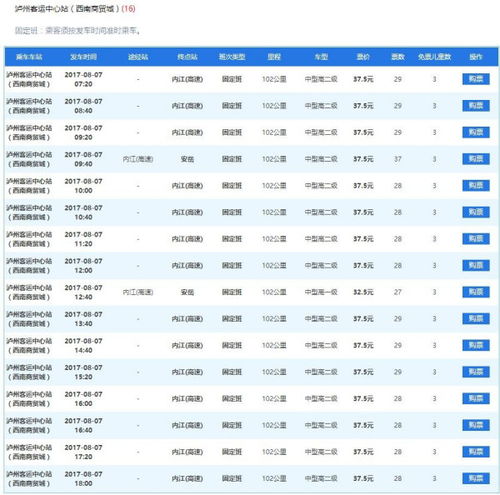Buy ticket for the 09:40 departure
This screenshot has height=495, width=500.
click(x=476, y=159)
